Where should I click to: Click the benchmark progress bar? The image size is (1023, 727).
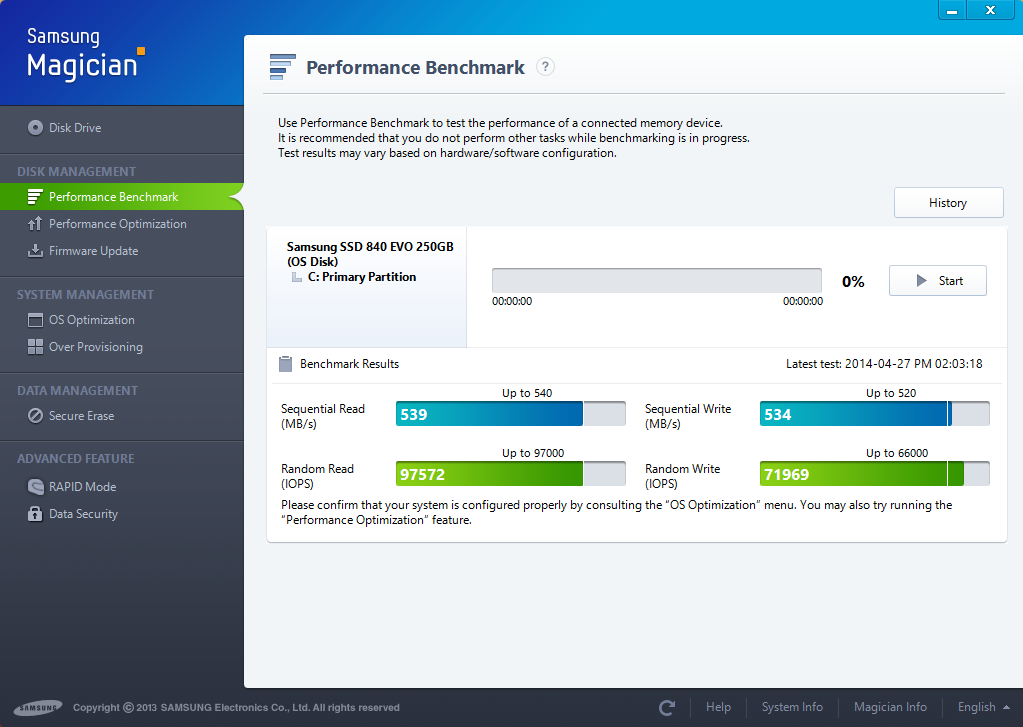[656, 281]
